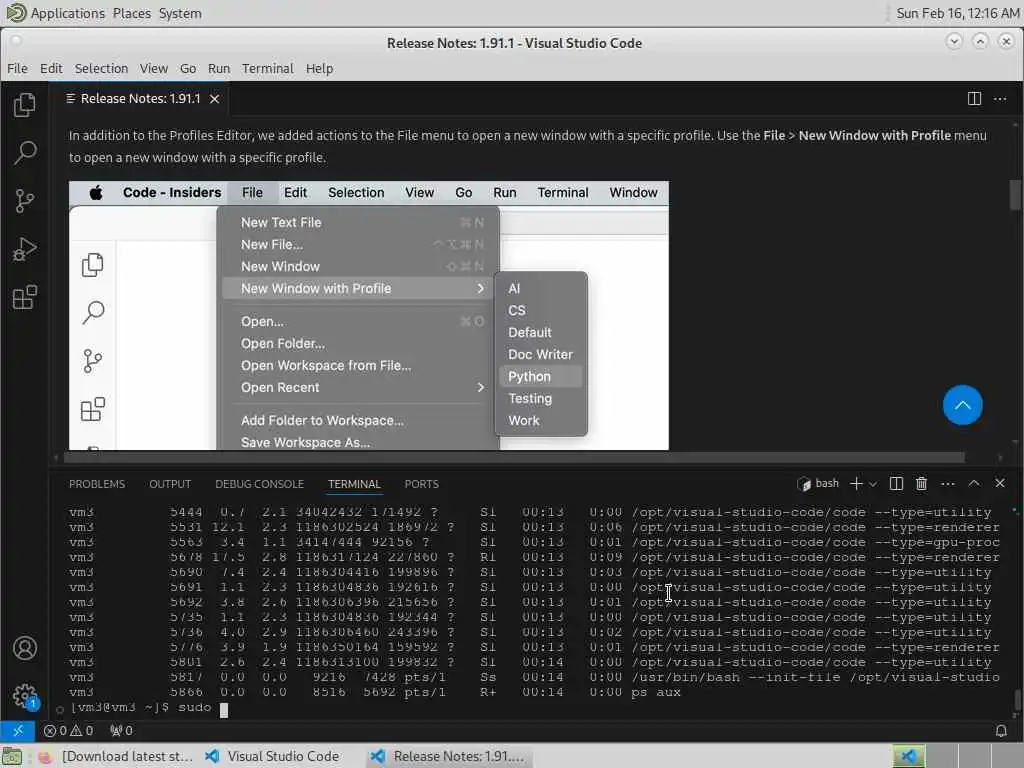Open the Selection menu

(101, 68)
